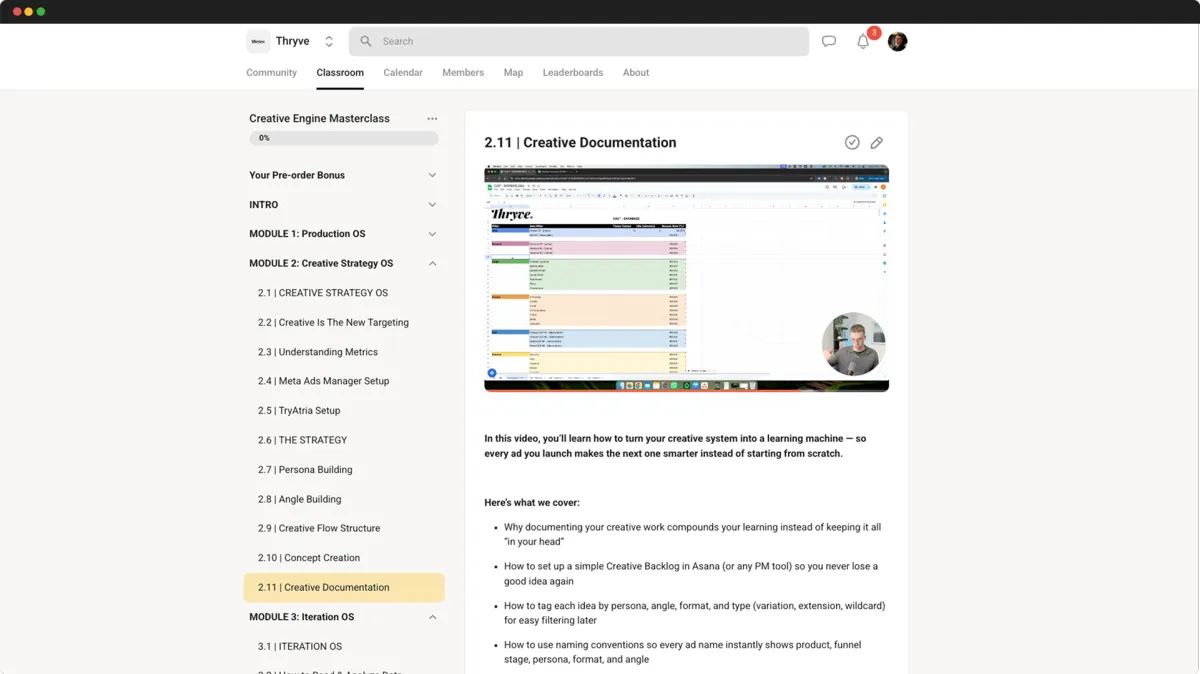Edit lesson with the pencil icon
Viewport: 1200px width, 674px height.
(877, 143)
